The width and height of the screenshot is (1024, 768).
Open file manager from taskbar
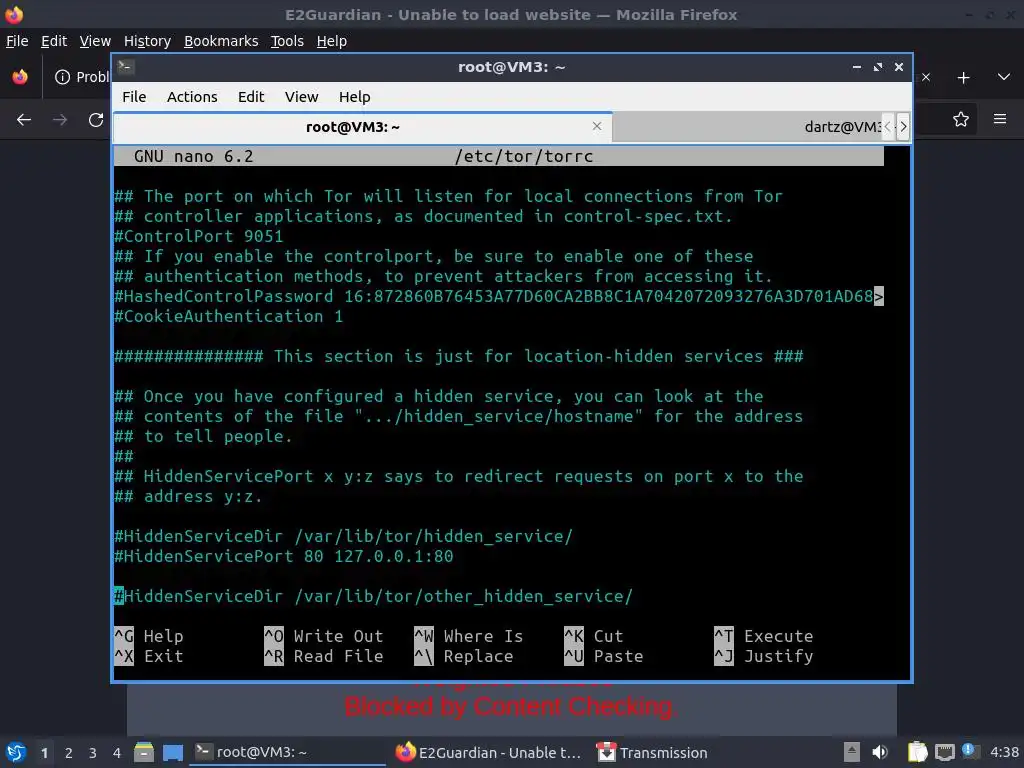[144, 752]
